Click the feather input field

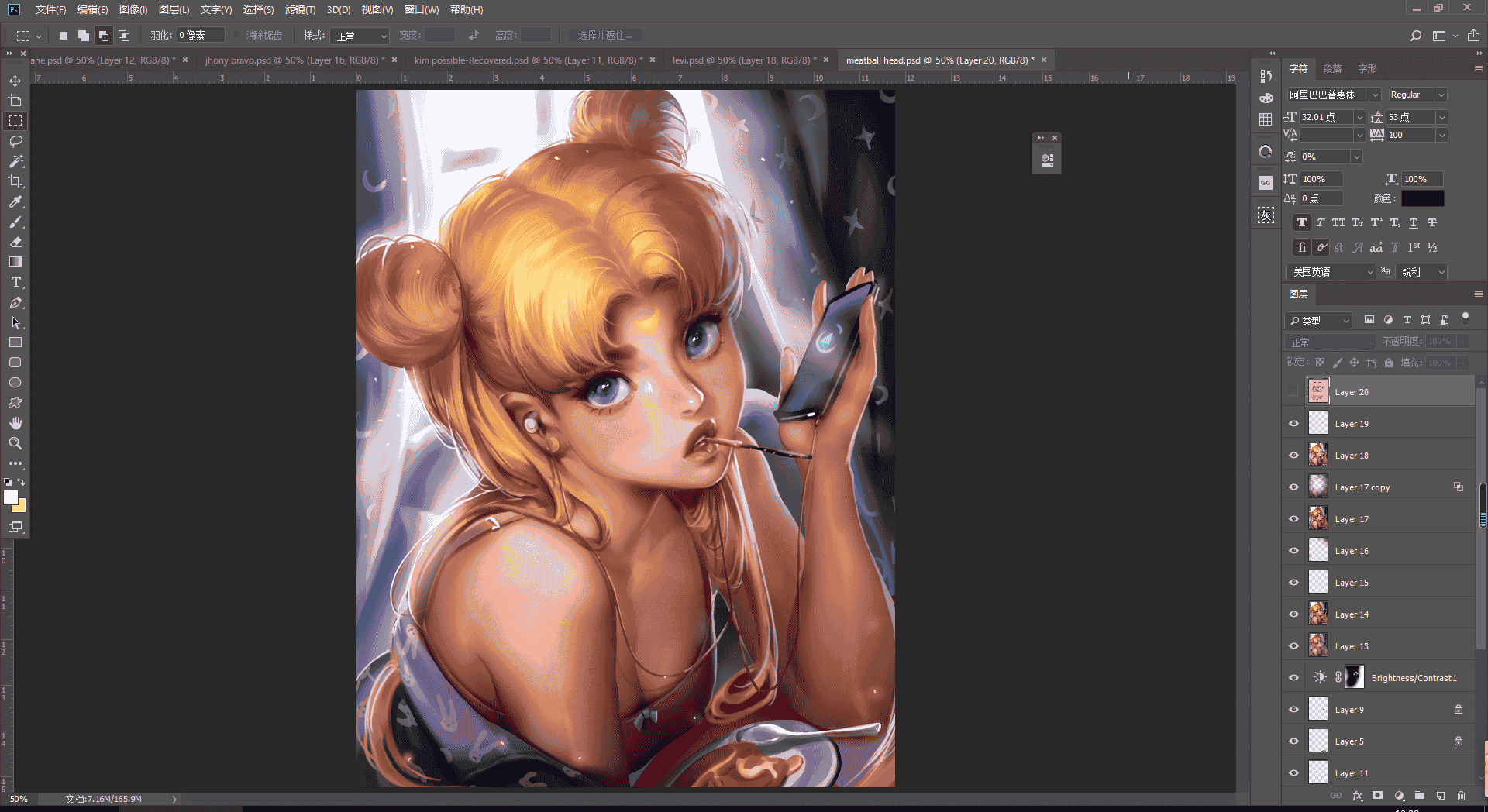(x=201, y=36)
